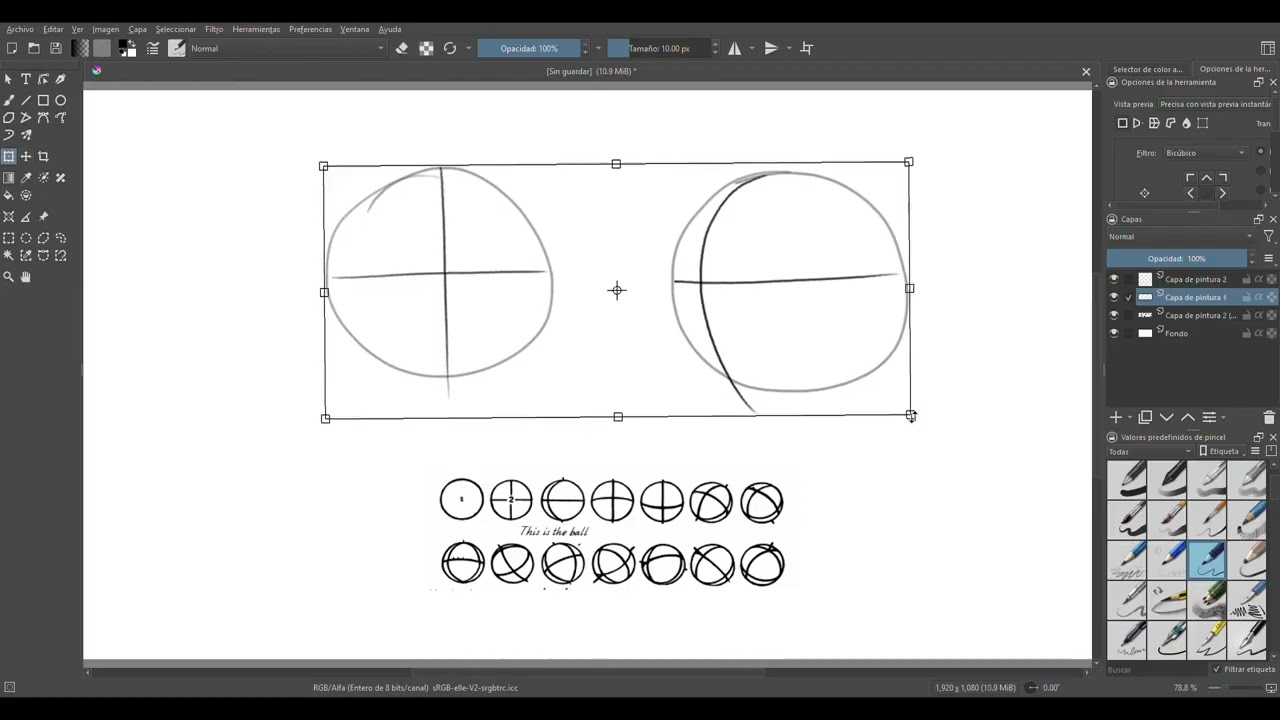The width and height of the screenshot is (1280, 720).
Task: Move layer up with the up arrow
Action: pos(1188,417)
